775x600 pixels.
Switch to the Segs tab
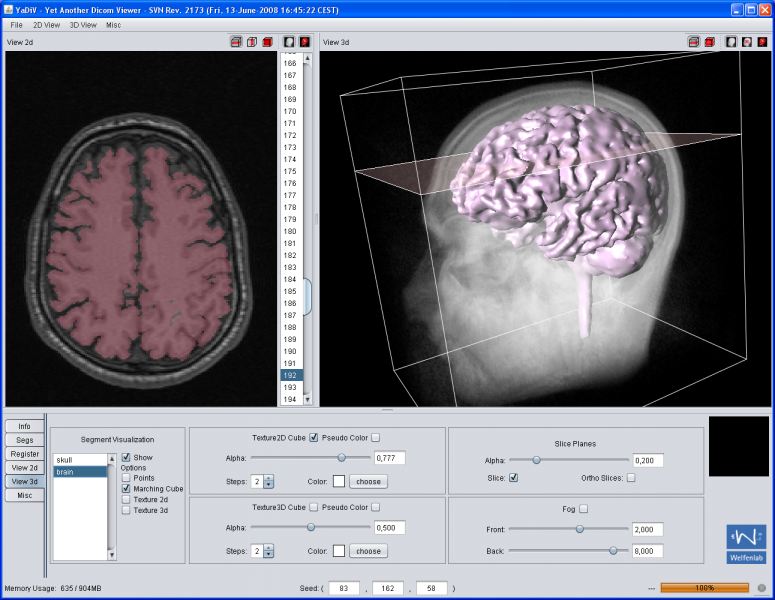[x=25, y=440]
